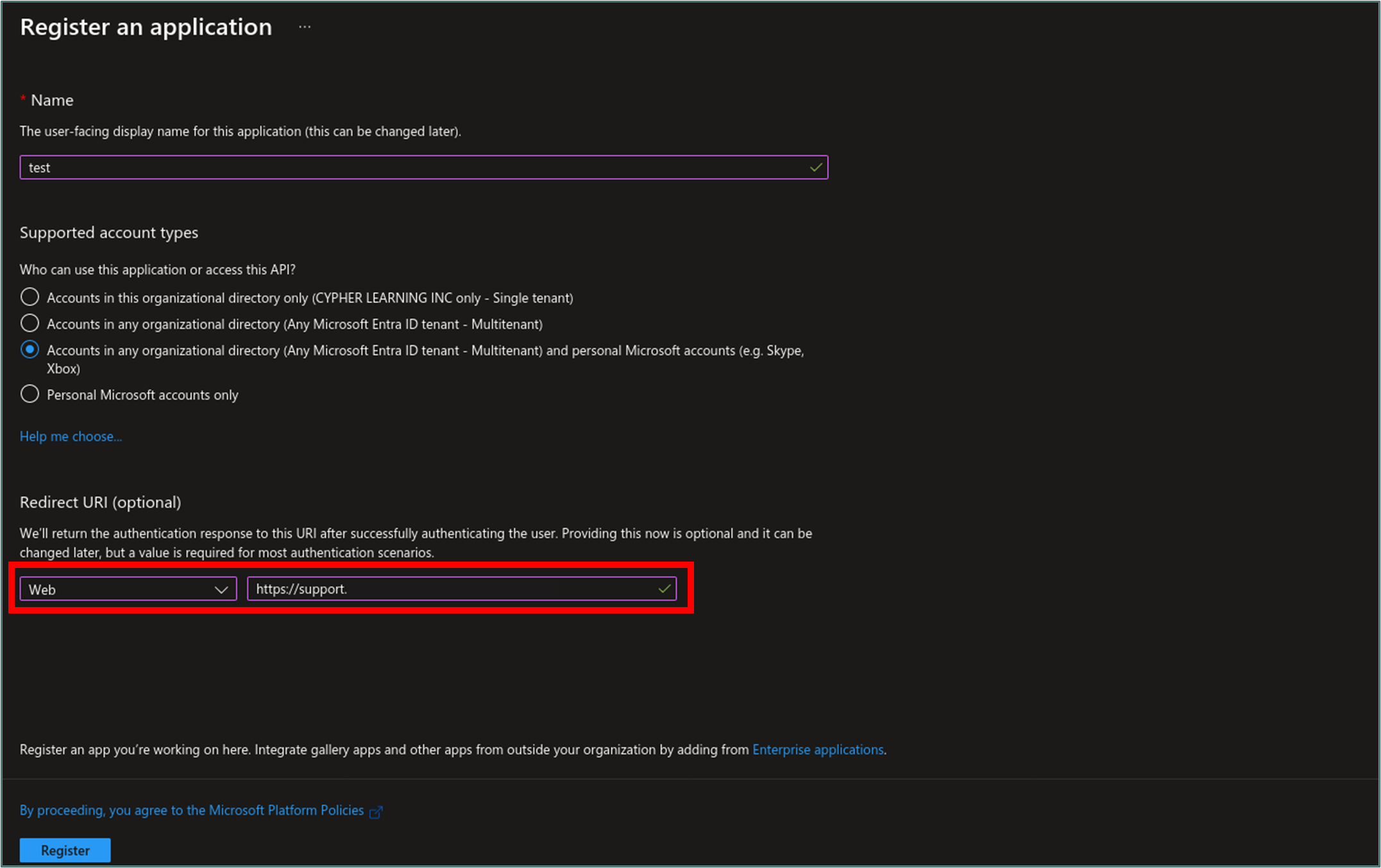Click the Redirect URI (optional) heading
Screen dimensions: 1381x868
(101, 502)
